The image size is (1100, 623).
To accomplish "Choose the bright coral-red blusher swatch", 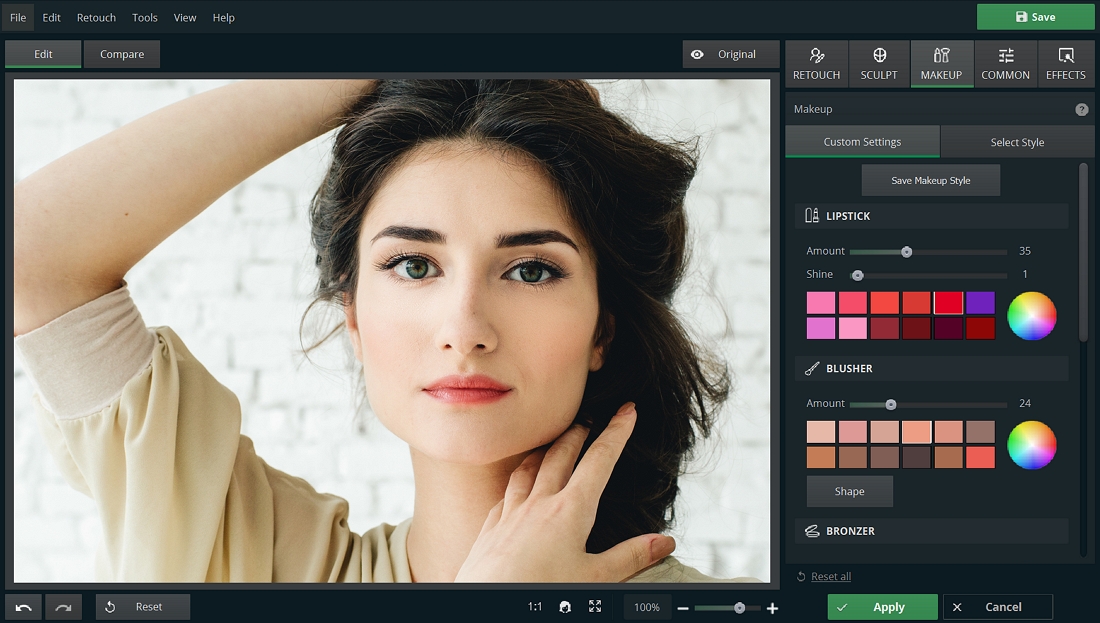I will click(980, 457).
